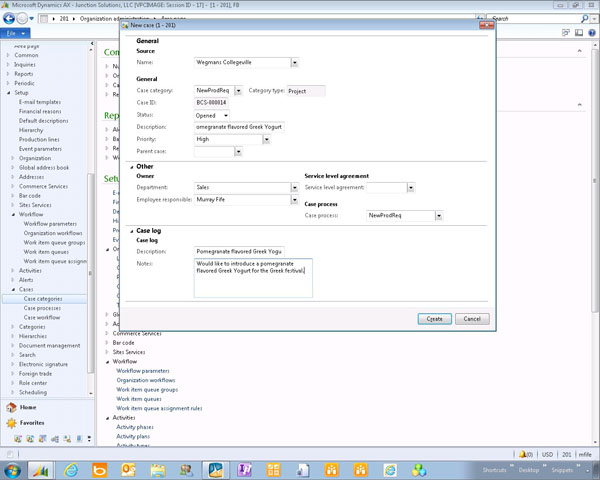This screenshot has width=600, height=480.
Task: Select Case processes in navigation pane
Action: pyautogui.click(x=42, y=308)
